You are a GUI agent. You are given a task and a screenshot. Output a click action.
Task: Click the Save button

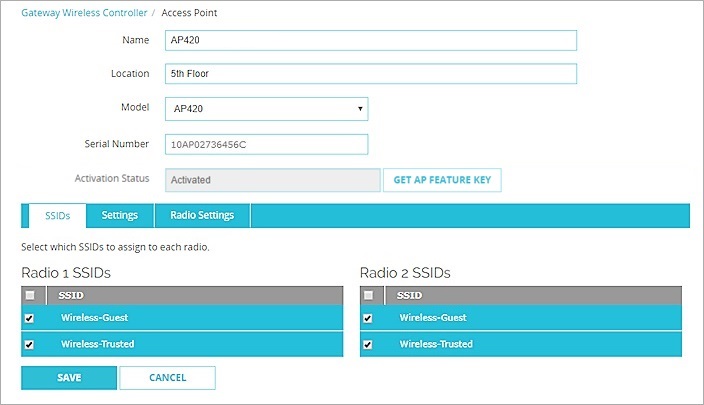coord(69,378)
